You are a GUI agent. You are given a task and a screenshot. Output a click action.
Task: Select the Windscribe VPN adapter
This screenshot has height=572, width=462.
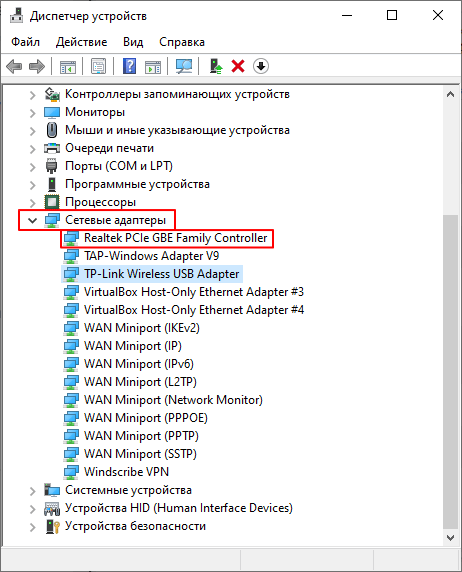[126, 472]
